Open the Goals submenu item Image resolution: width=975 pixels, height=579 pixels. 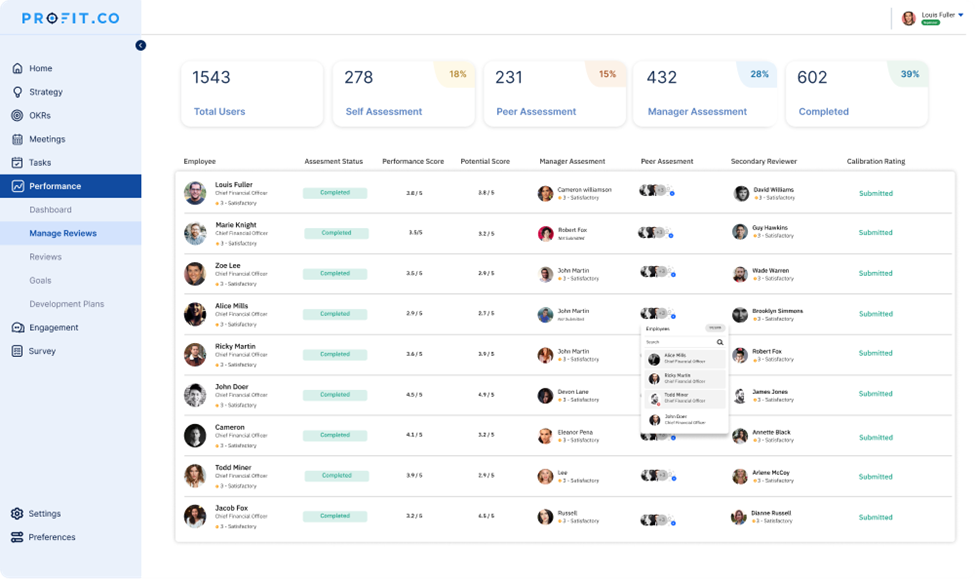click(40, 280)
